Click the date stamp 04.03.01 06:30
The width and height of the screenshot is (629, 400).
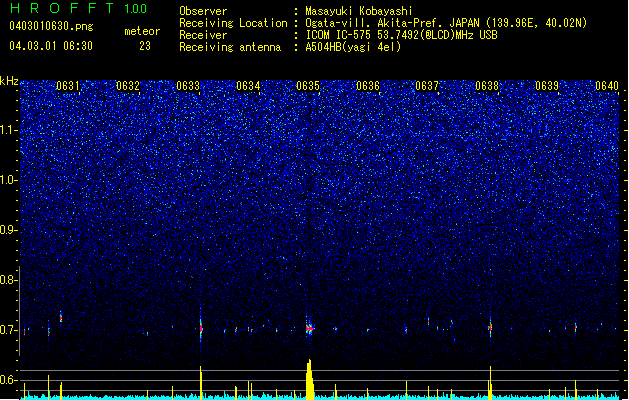pyautogui.click(x=51, y=46)
